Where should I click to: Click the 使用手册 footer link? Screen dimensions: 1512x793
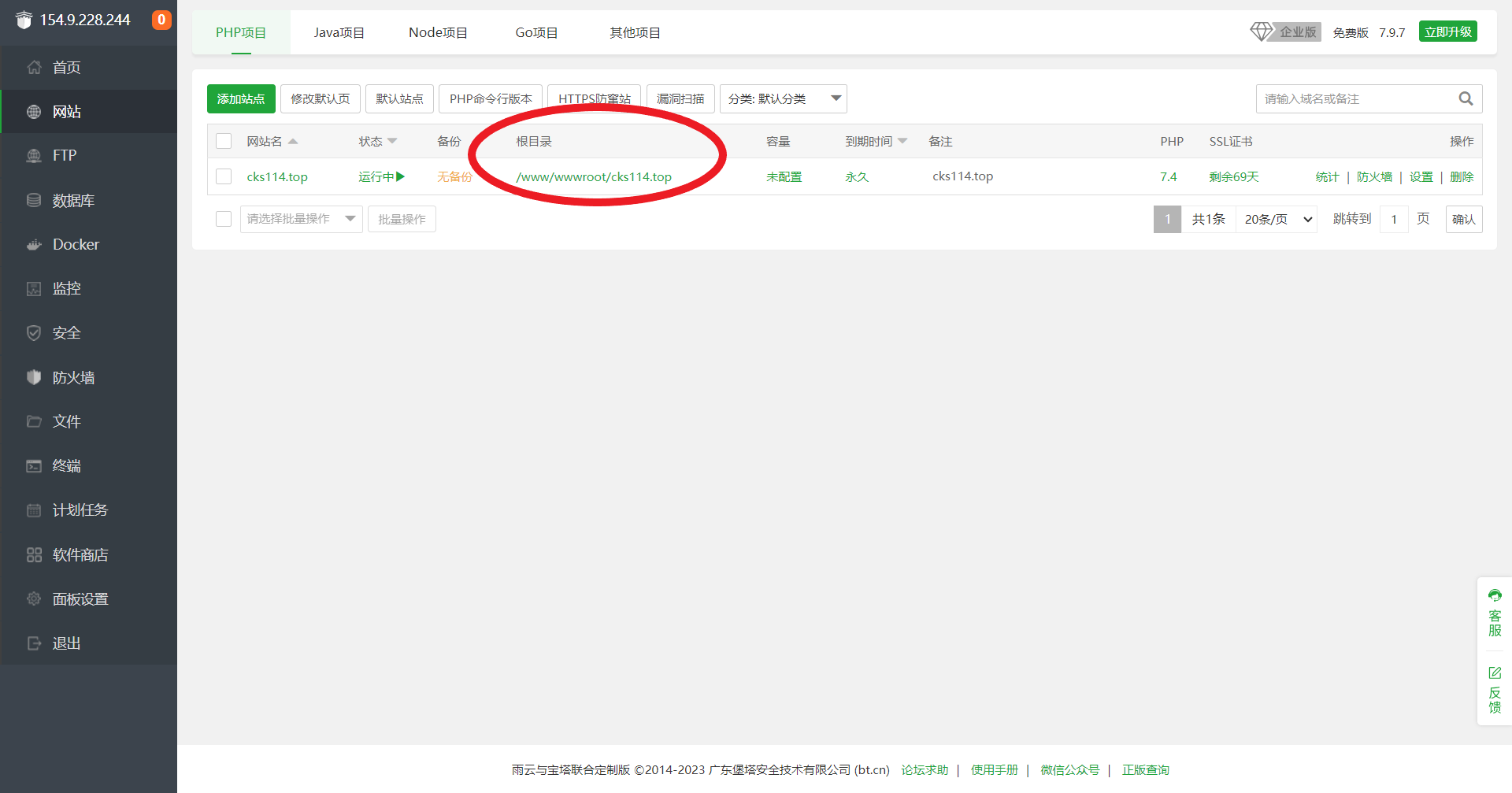click(994, 769)
